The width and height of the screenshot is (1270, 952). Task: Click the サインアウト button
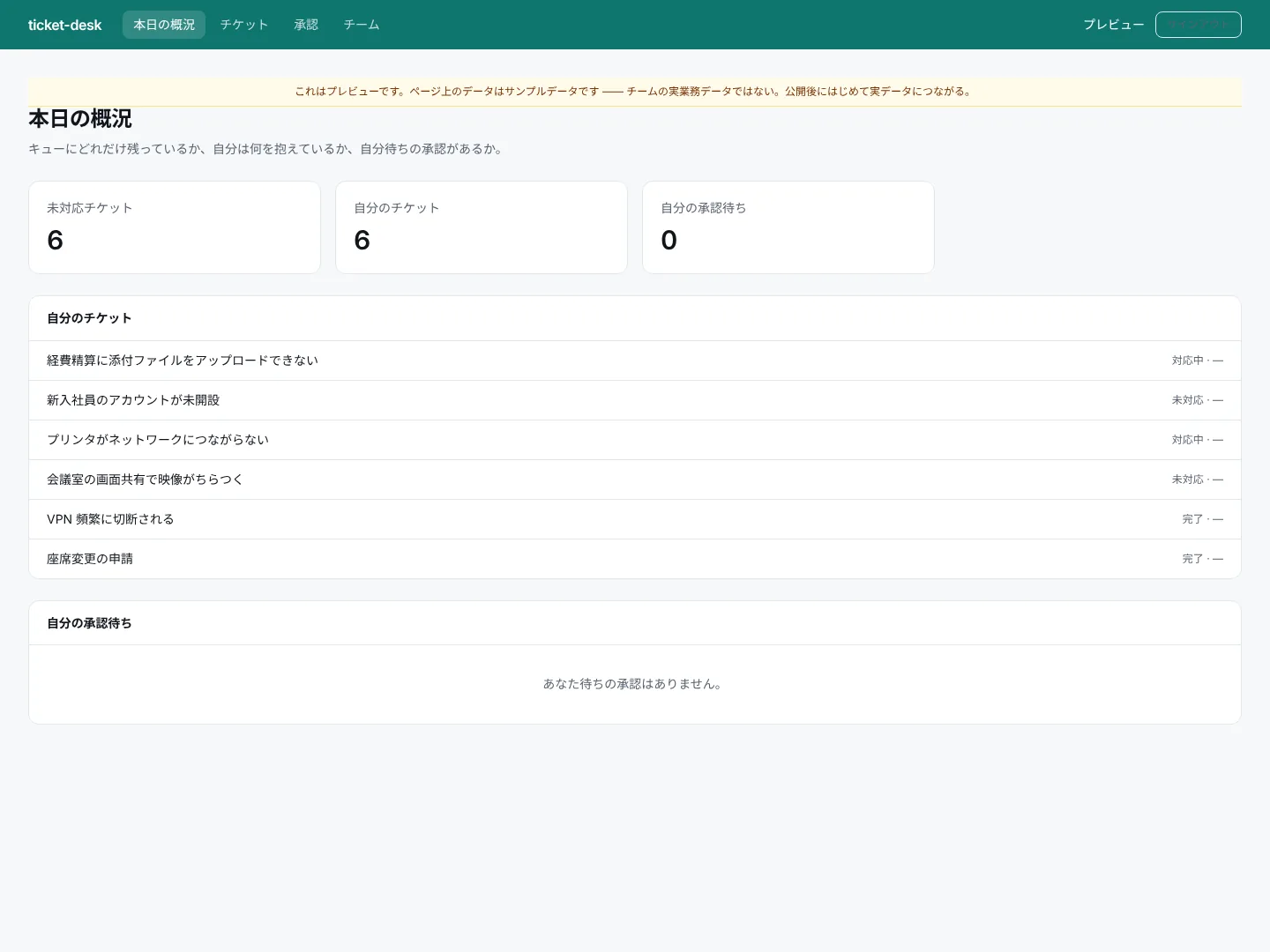tap(1198, 25)
